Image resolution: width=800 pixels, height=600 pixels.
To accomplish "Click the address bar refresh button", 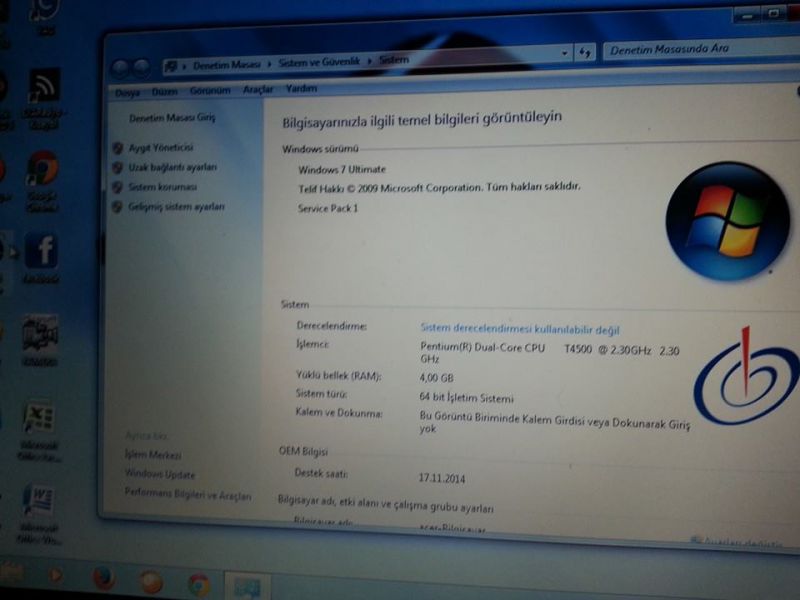I will (585, 52).
